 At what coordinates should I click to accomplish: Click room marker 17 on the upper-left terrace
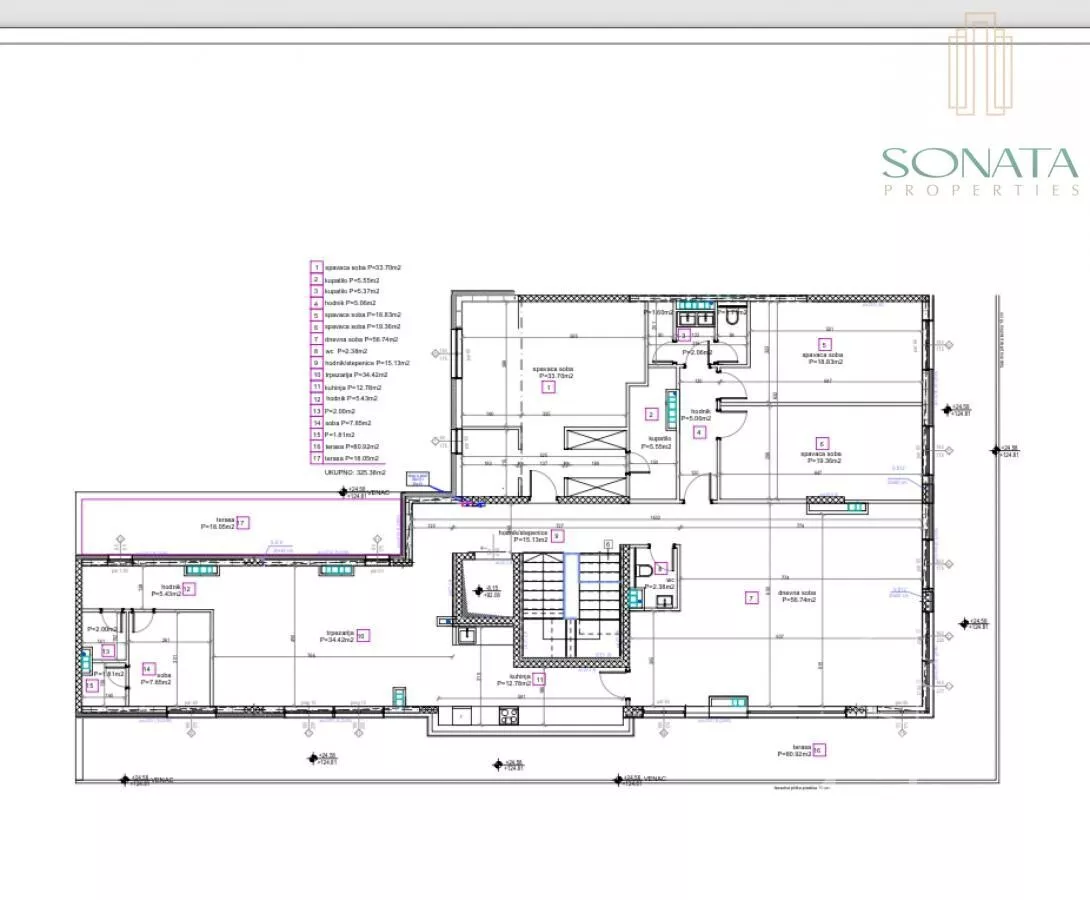click(x=242, y=522)
